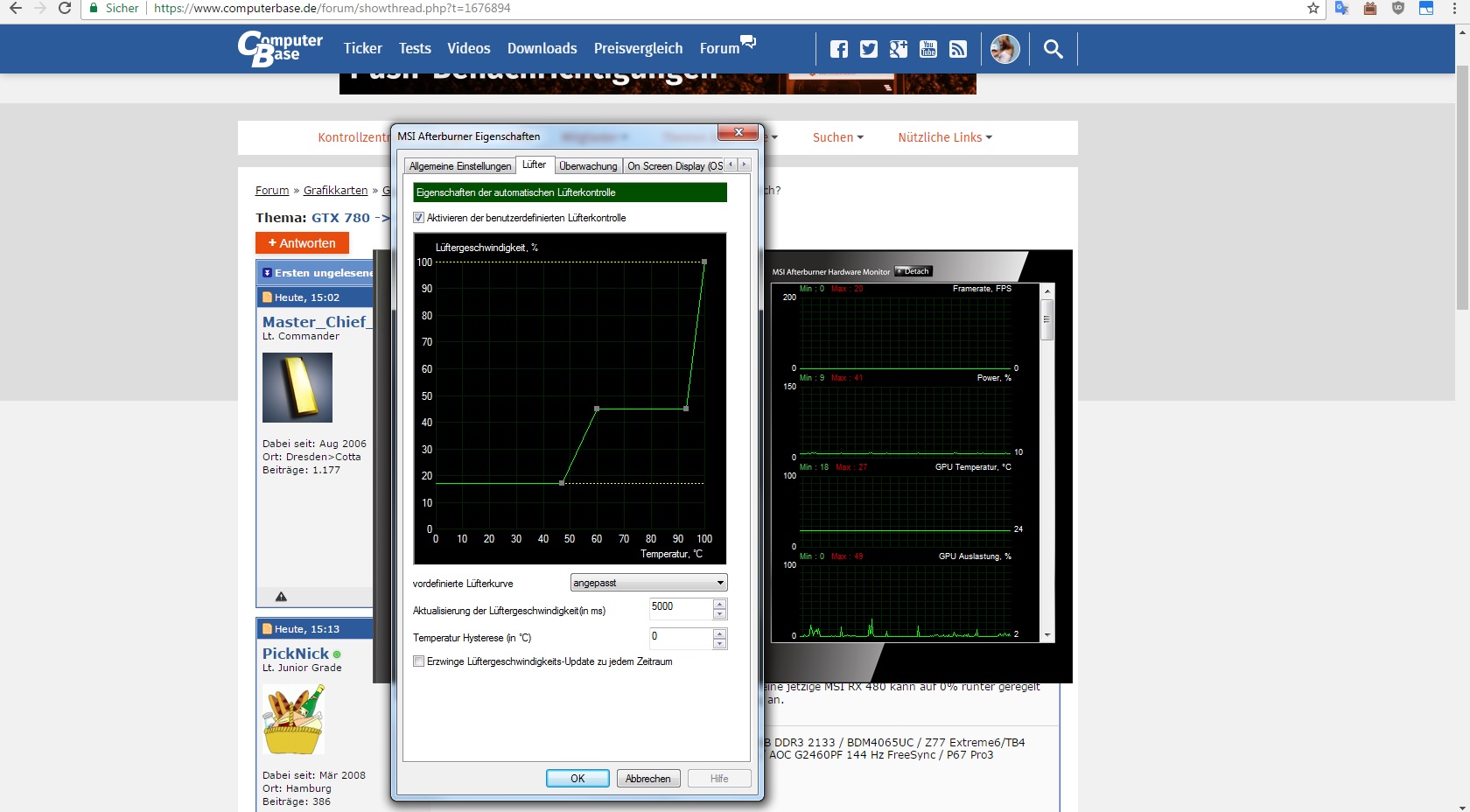
Task: Click the post icon beside Heute, 15:13
Action: pos(268,629)
